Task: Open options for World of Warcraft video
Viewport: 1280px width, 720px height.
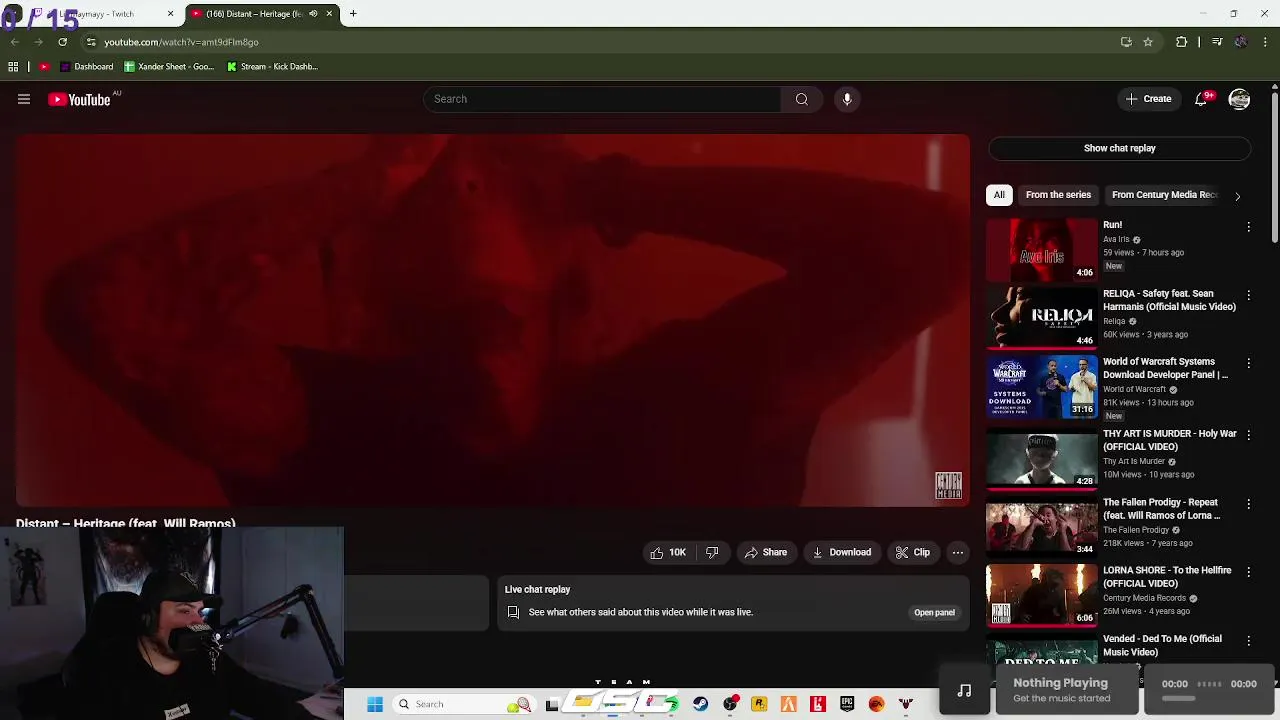Action: click(1248, 364)
